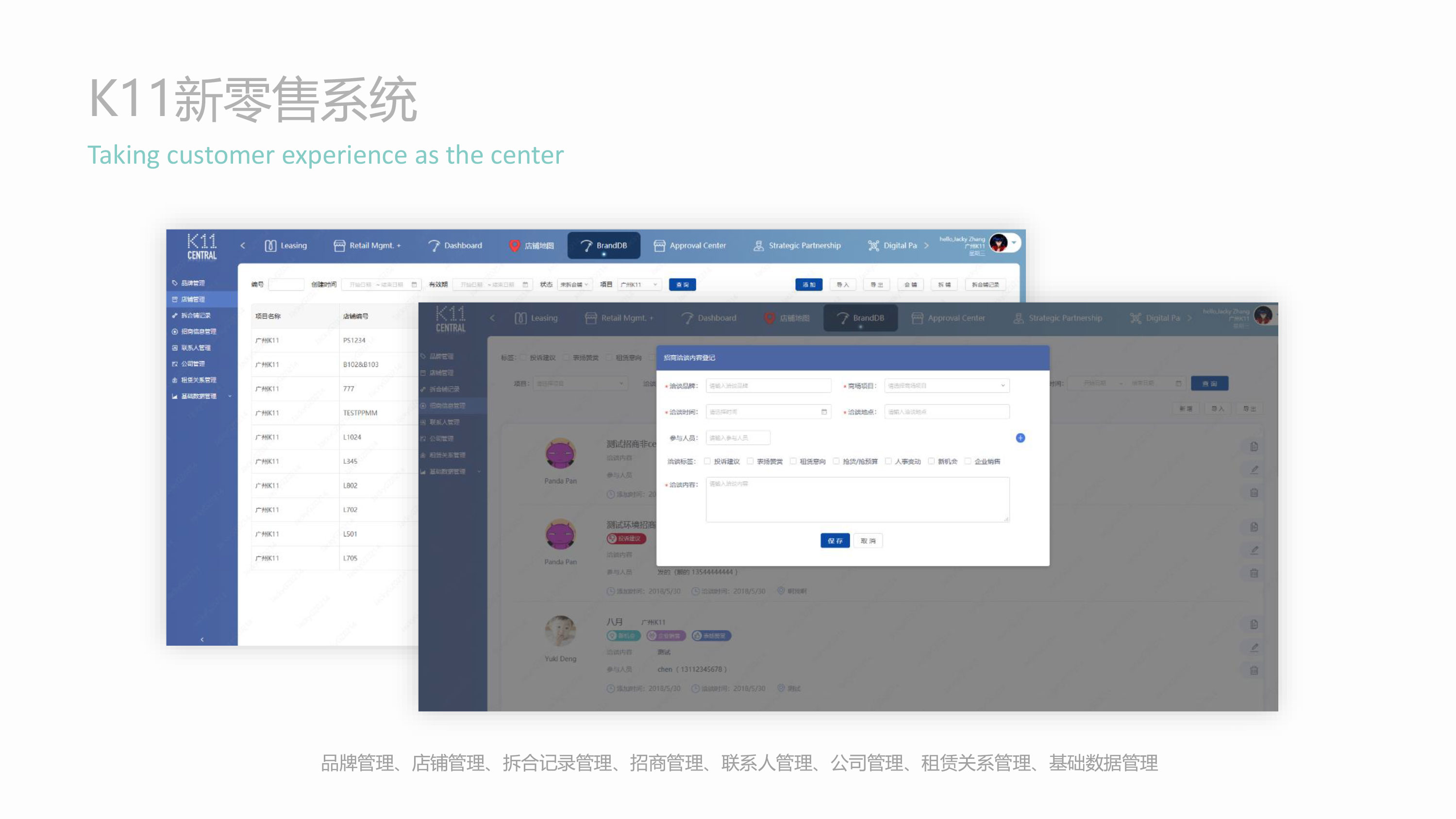
Task: Check 新机会 checkbox in dialog
Action: coord(931,461)
